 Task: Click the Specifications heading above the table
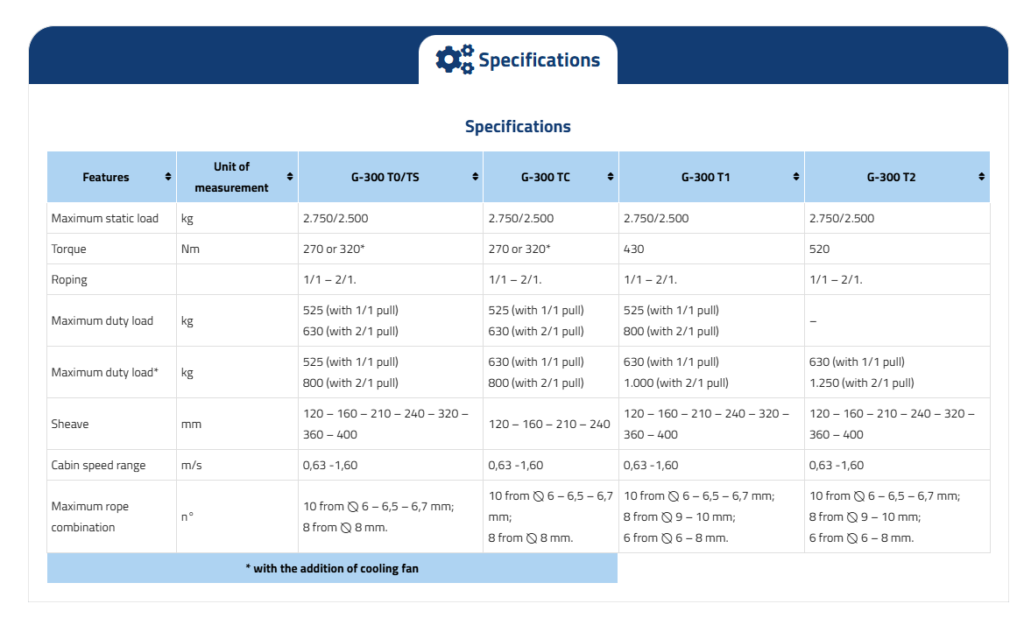pos(517,127)
